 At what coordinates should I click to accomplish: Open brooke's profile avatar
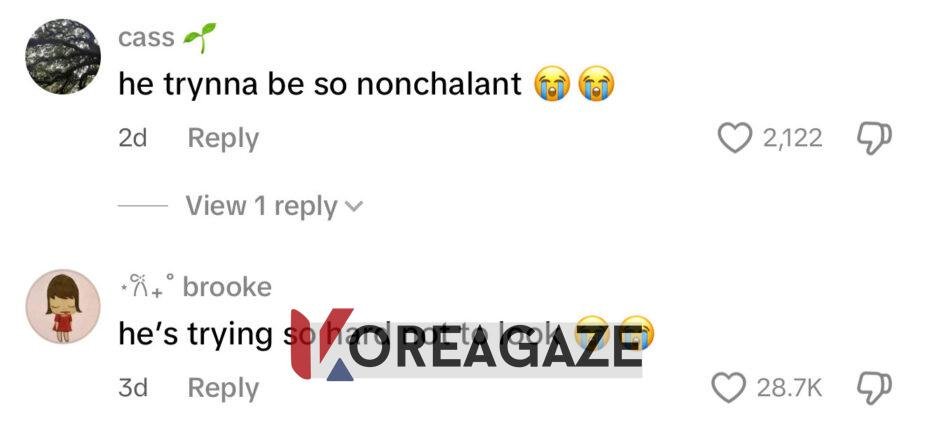click(x=63, y=306)
